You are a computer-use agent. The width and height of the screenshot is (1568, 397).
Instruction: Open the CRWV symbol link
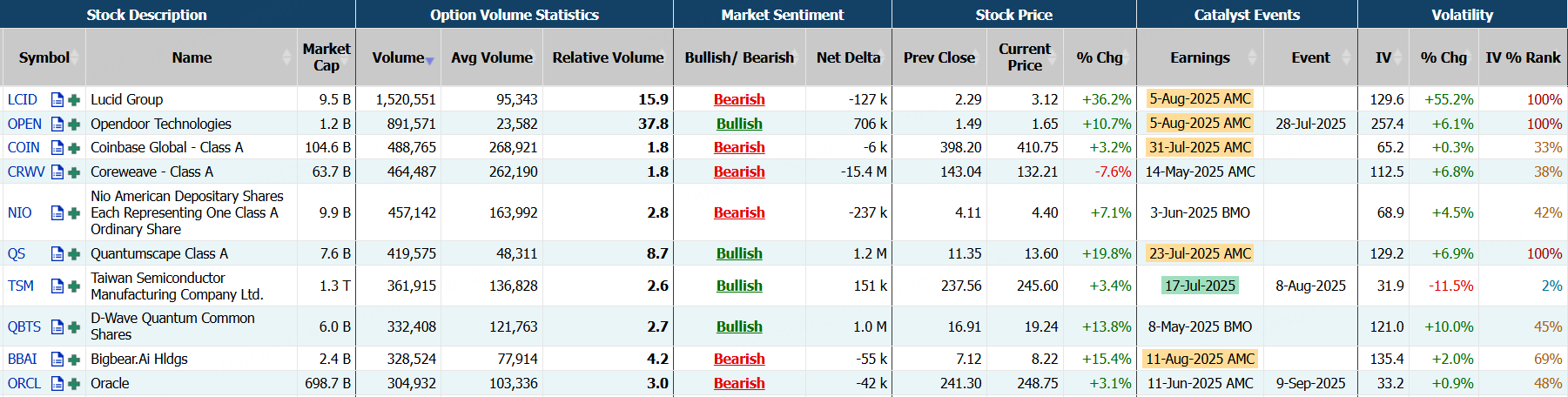[26, 172]
